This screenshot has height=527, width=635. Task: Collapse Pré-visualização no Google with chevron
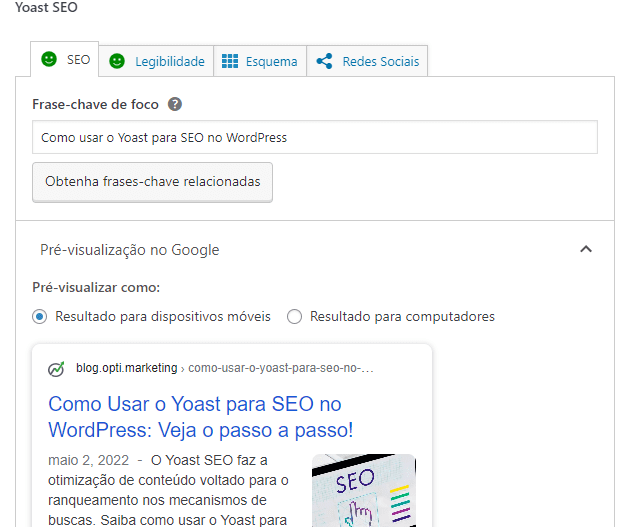pyautogui.click(x=586, y=249)
